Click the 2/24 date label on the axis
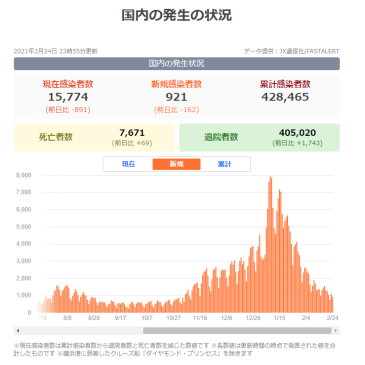 pos(332,318)
